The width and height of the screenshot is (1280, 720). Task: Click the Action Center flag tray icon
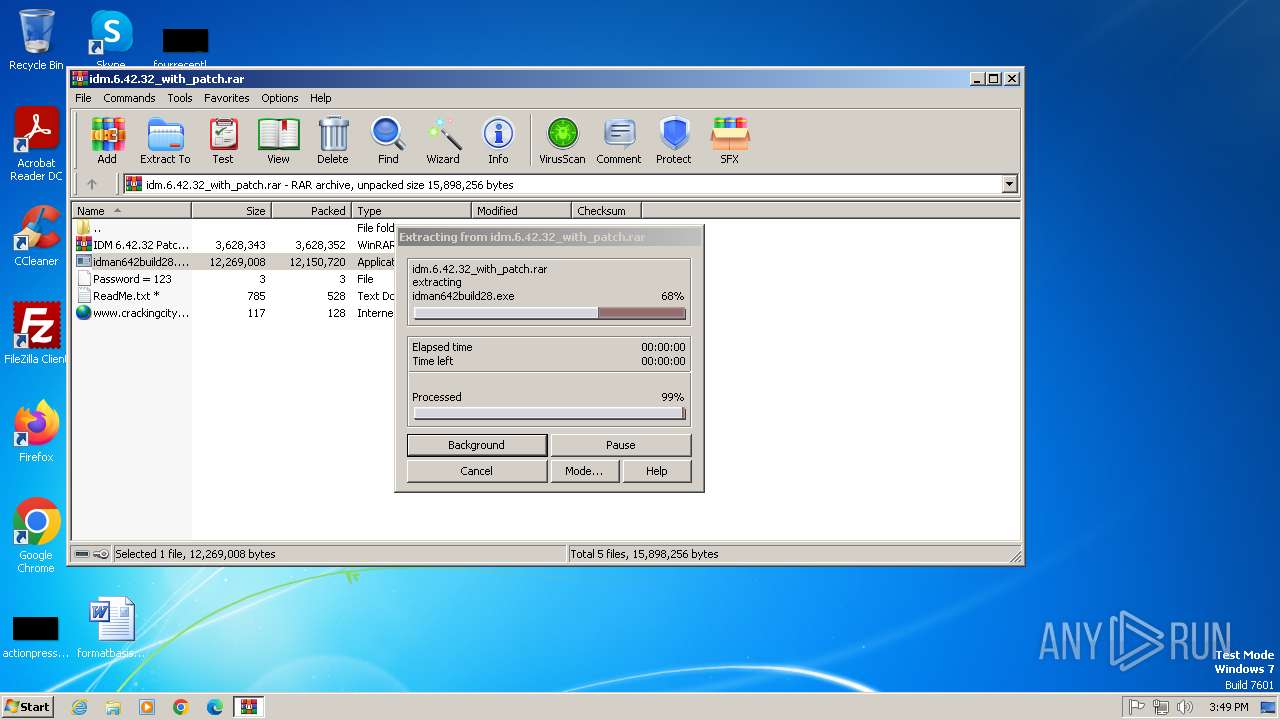coord(1136,707)
